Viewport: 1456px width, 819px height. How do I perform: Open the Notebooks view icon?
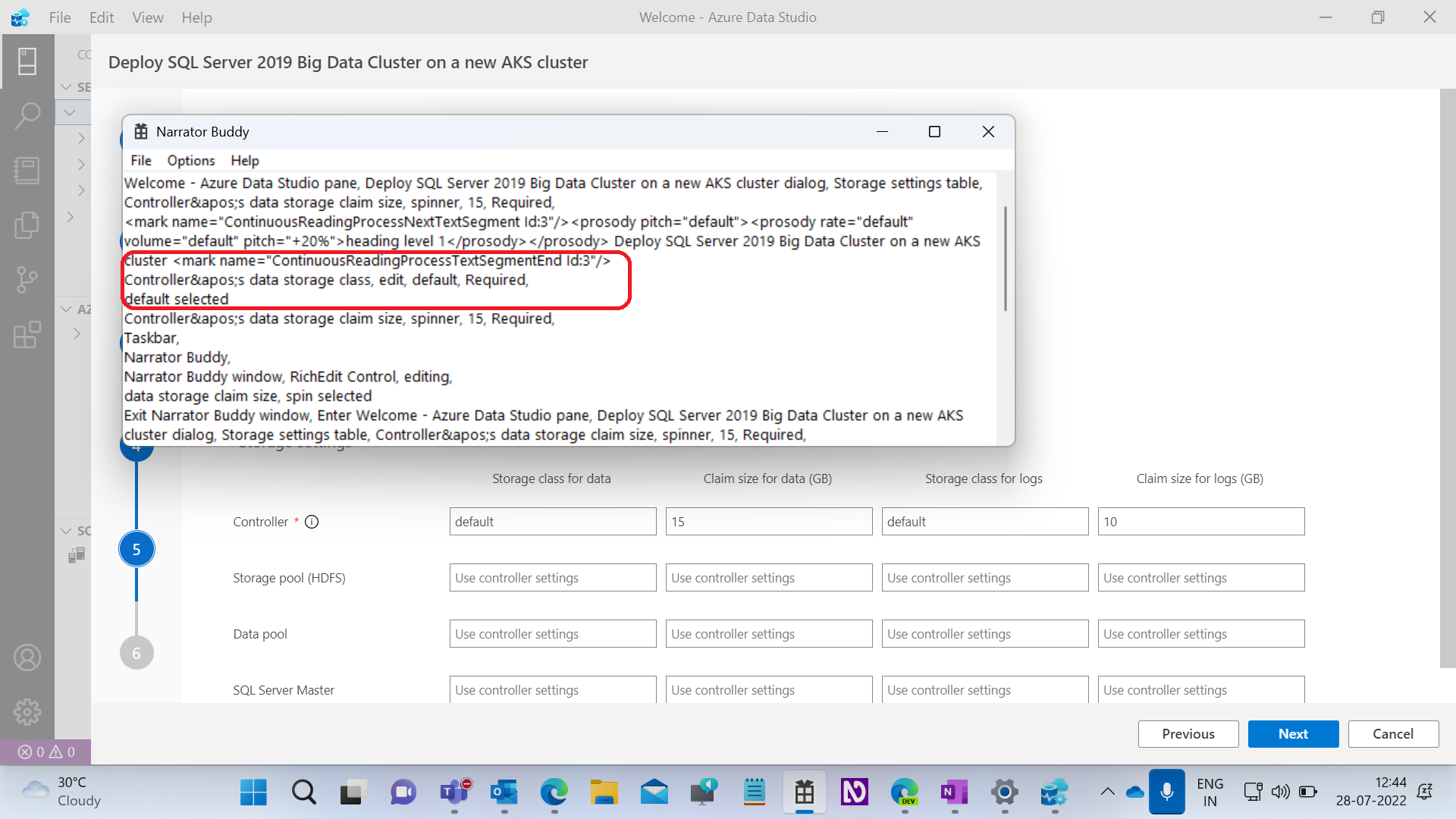tap(28, 171)
